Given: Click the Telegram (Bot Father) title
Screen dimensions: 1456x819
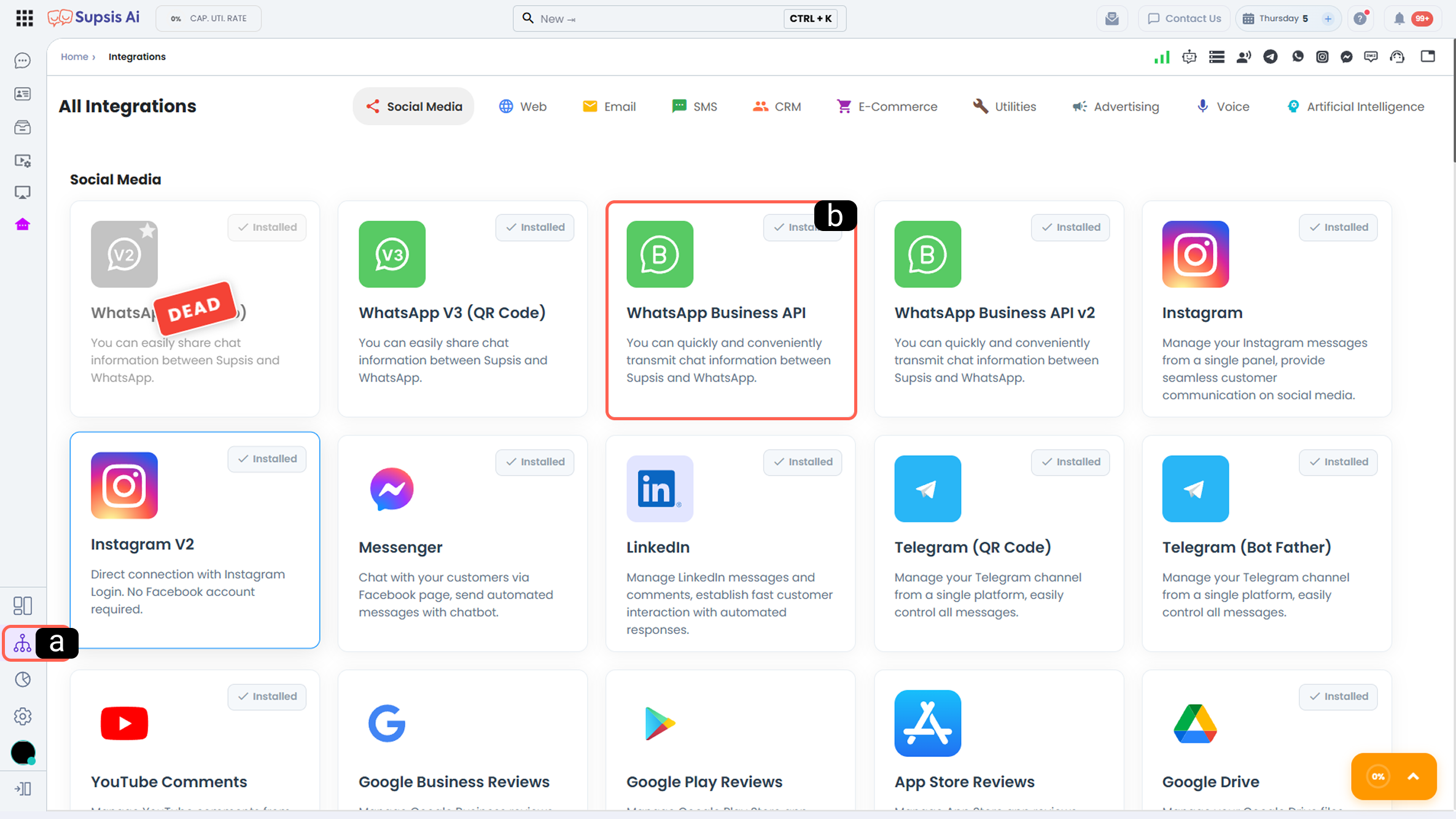Looking at the screenshot, I should click(1247, 547).
